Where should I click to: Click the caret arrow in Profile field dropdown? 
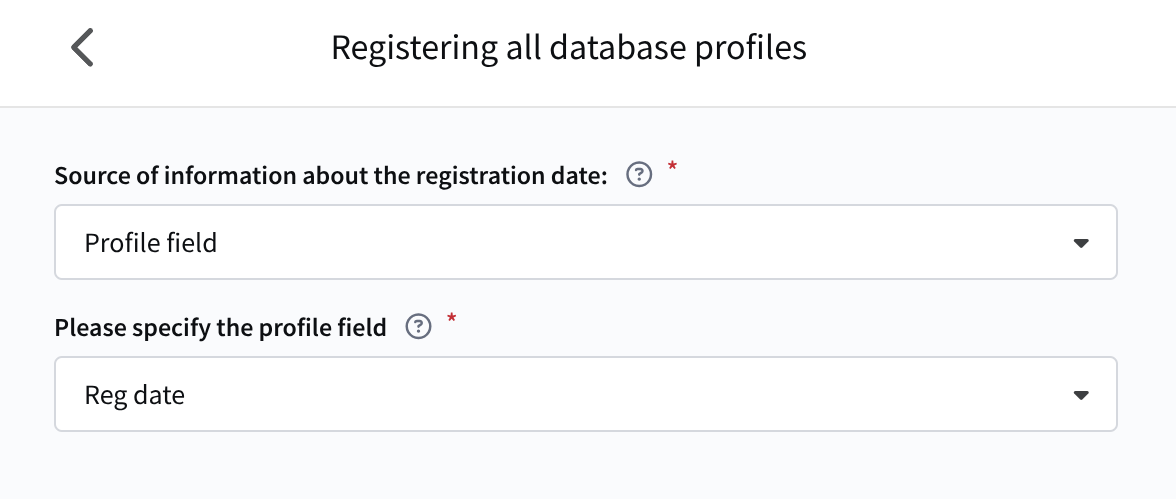[x=1080, y=243]
